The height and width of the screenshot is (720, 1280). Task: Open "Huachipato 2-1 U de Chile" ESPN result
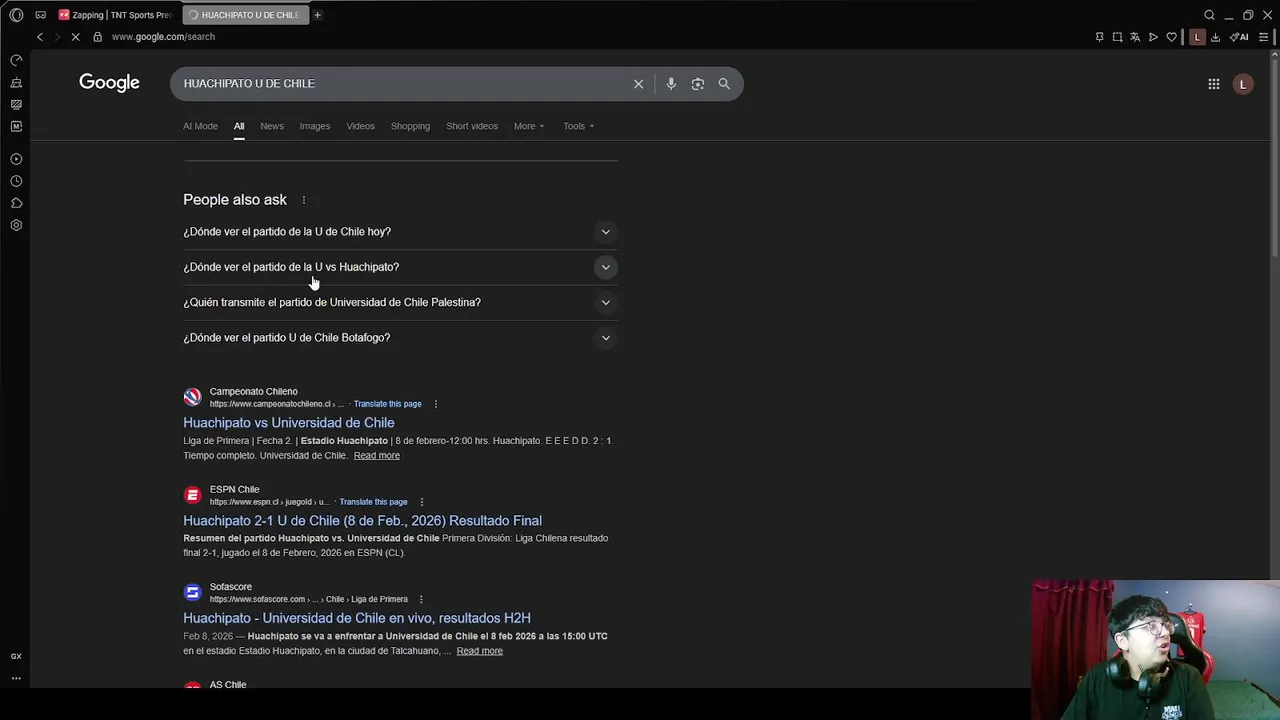coord(362,521)
